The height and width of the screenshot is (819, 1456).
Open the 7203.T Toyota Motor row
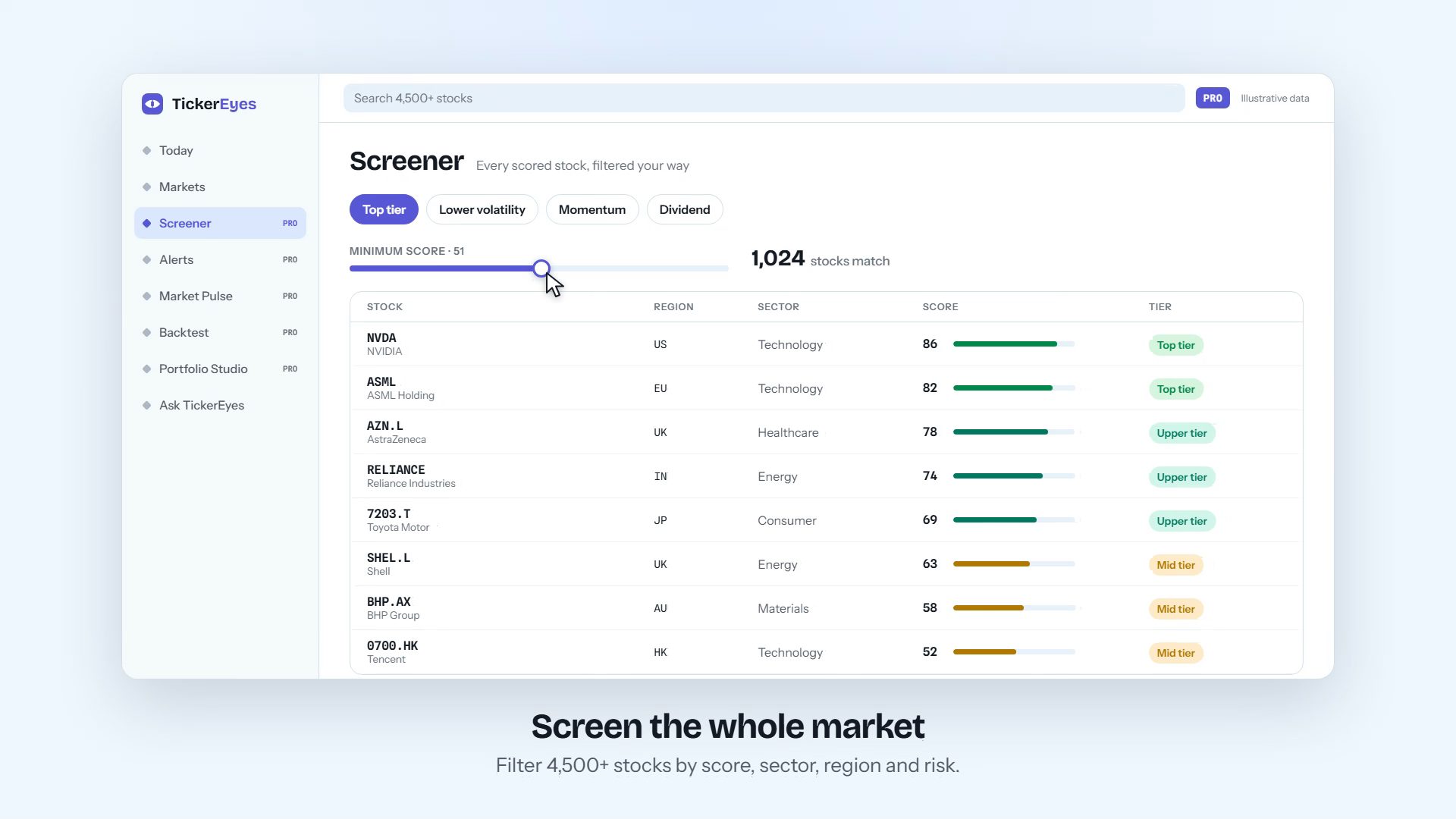click(827, 520)
